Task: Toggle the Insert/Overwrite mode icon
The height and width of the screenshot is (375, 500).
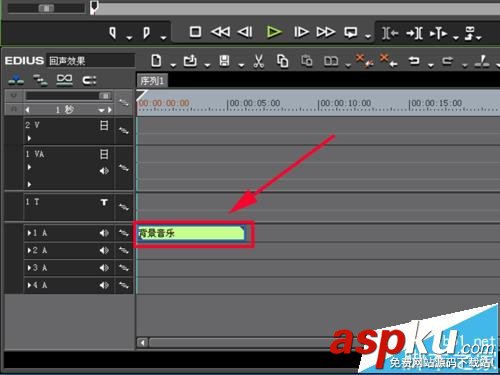Action: click(x=16, y=80)
